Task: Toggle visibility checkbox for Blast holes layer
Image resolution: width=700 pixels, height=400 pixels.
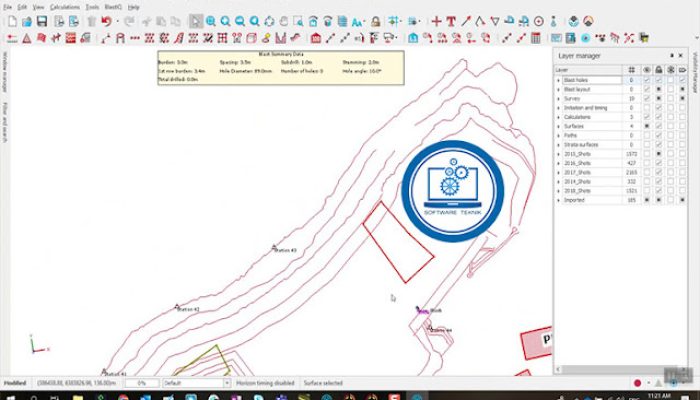Action: coord(646,80)
